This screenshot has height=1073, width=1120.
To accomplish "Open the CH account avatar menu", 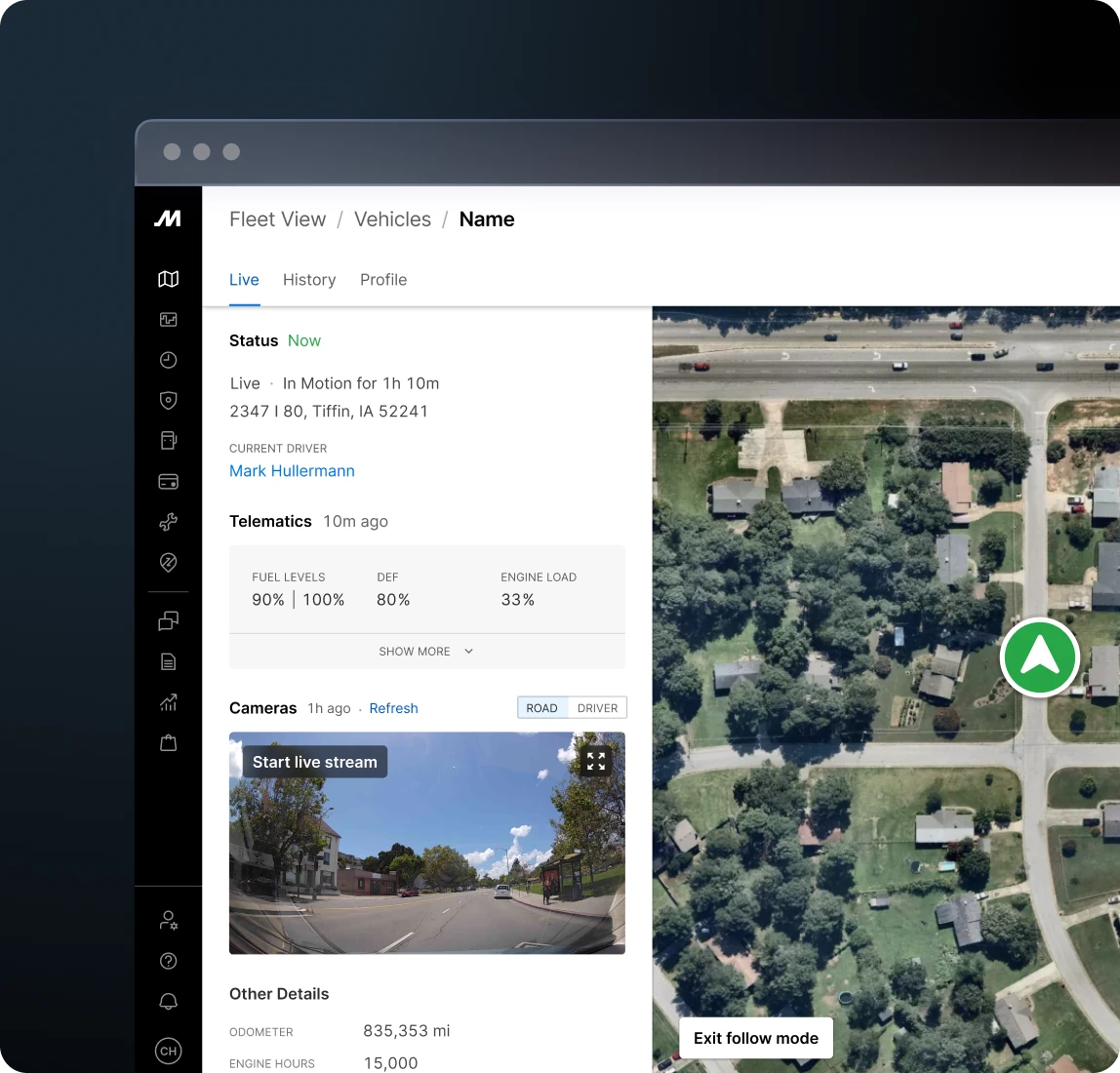I will click(168, 1051).
